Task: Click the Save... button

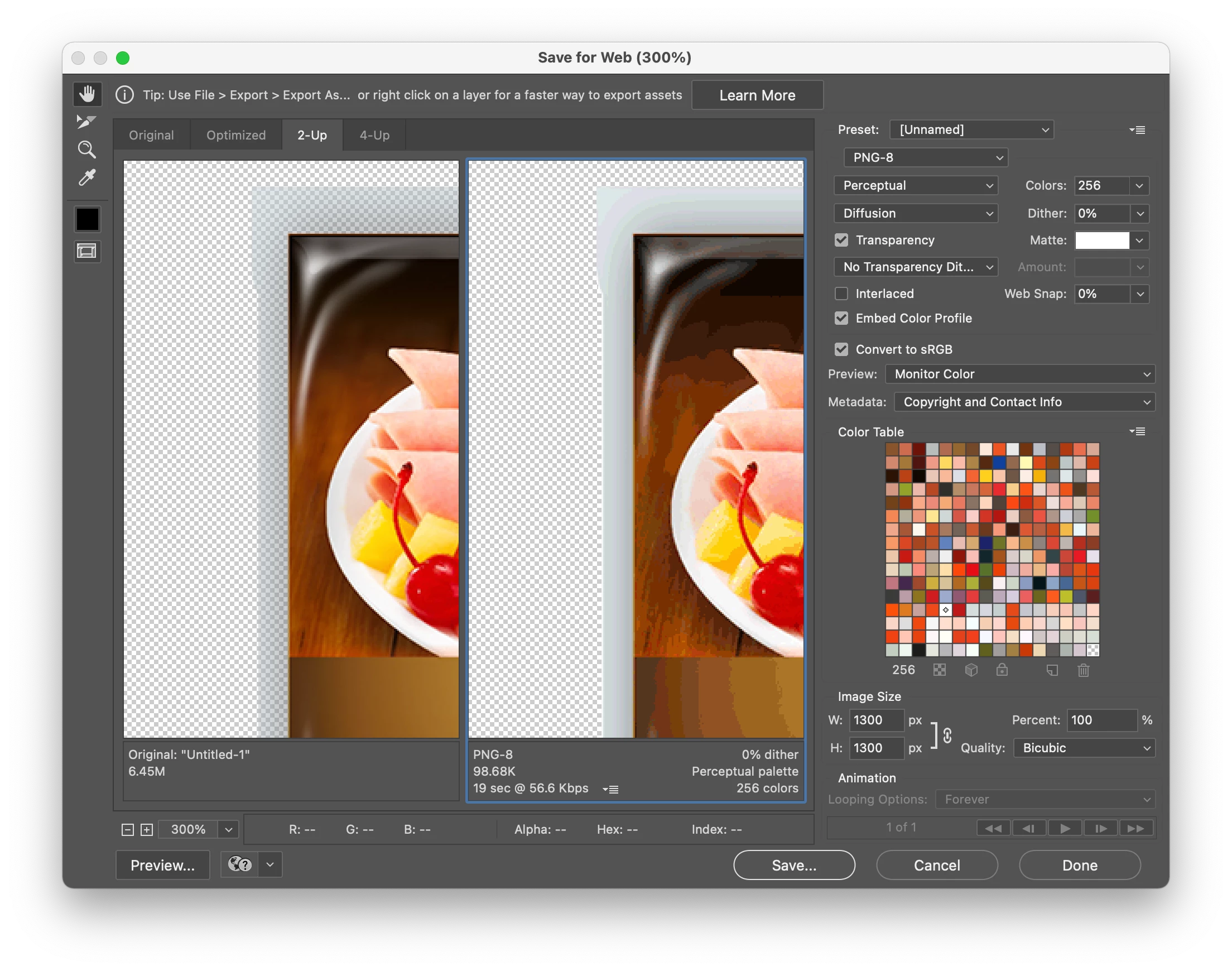Action: point(794,866)
